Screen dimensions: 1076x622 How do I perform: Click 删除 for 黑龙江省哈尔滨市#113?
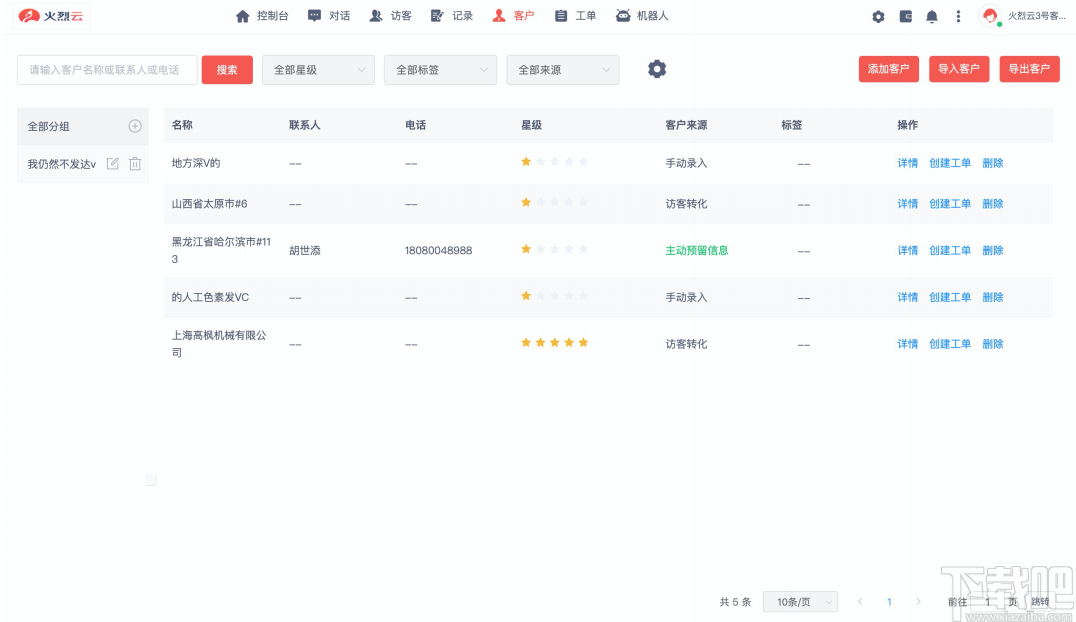pos(992,251)
